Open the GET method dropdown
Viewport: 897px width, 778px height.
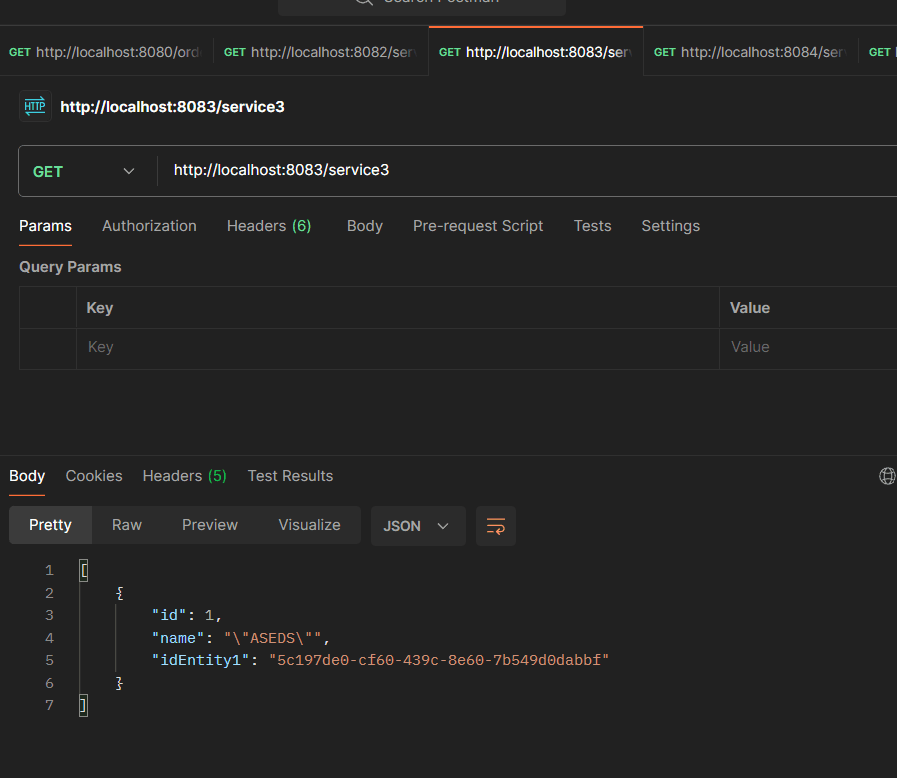click(x=85, y=171)
